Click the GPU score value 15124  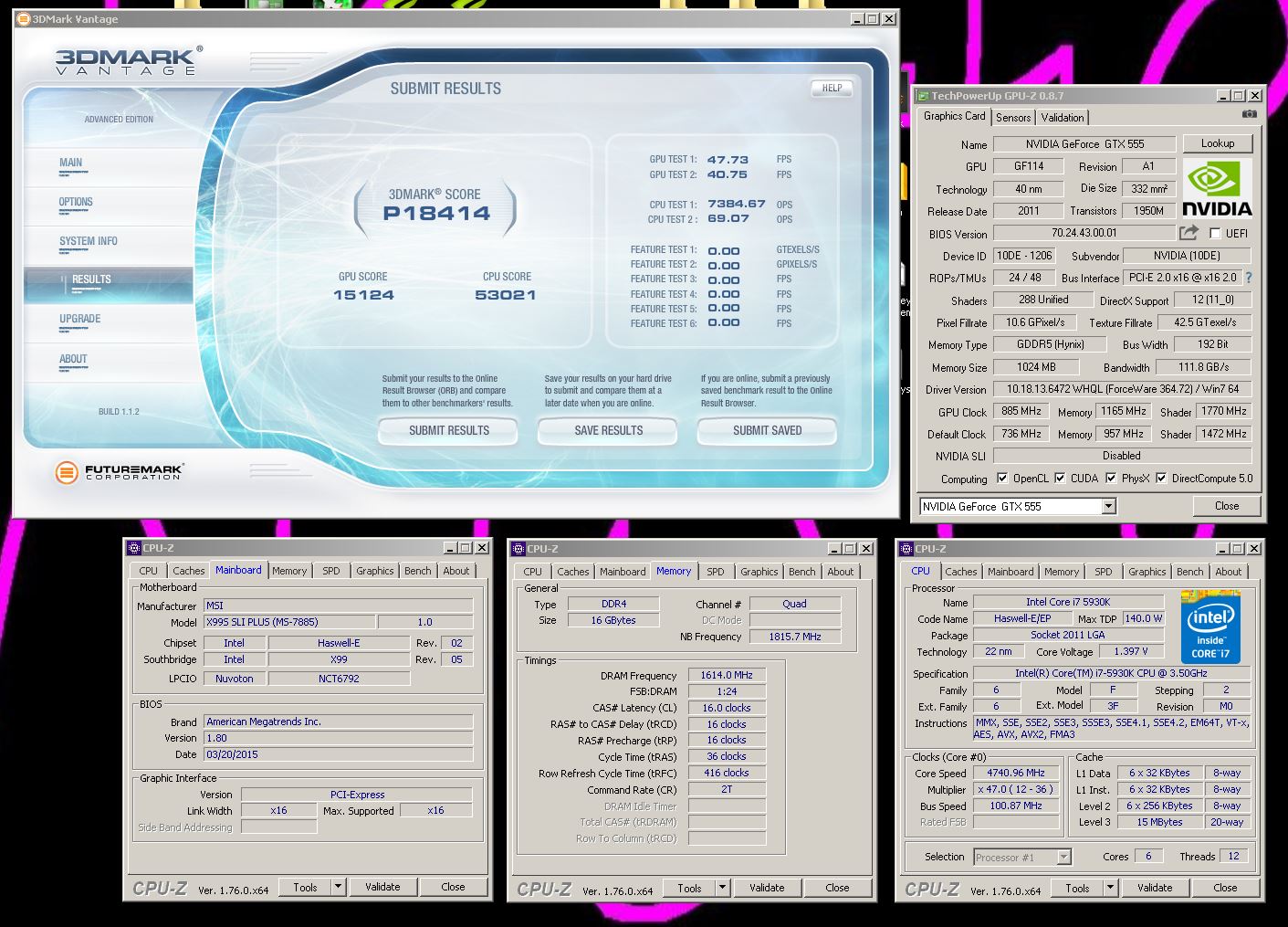tap(363, 295)
